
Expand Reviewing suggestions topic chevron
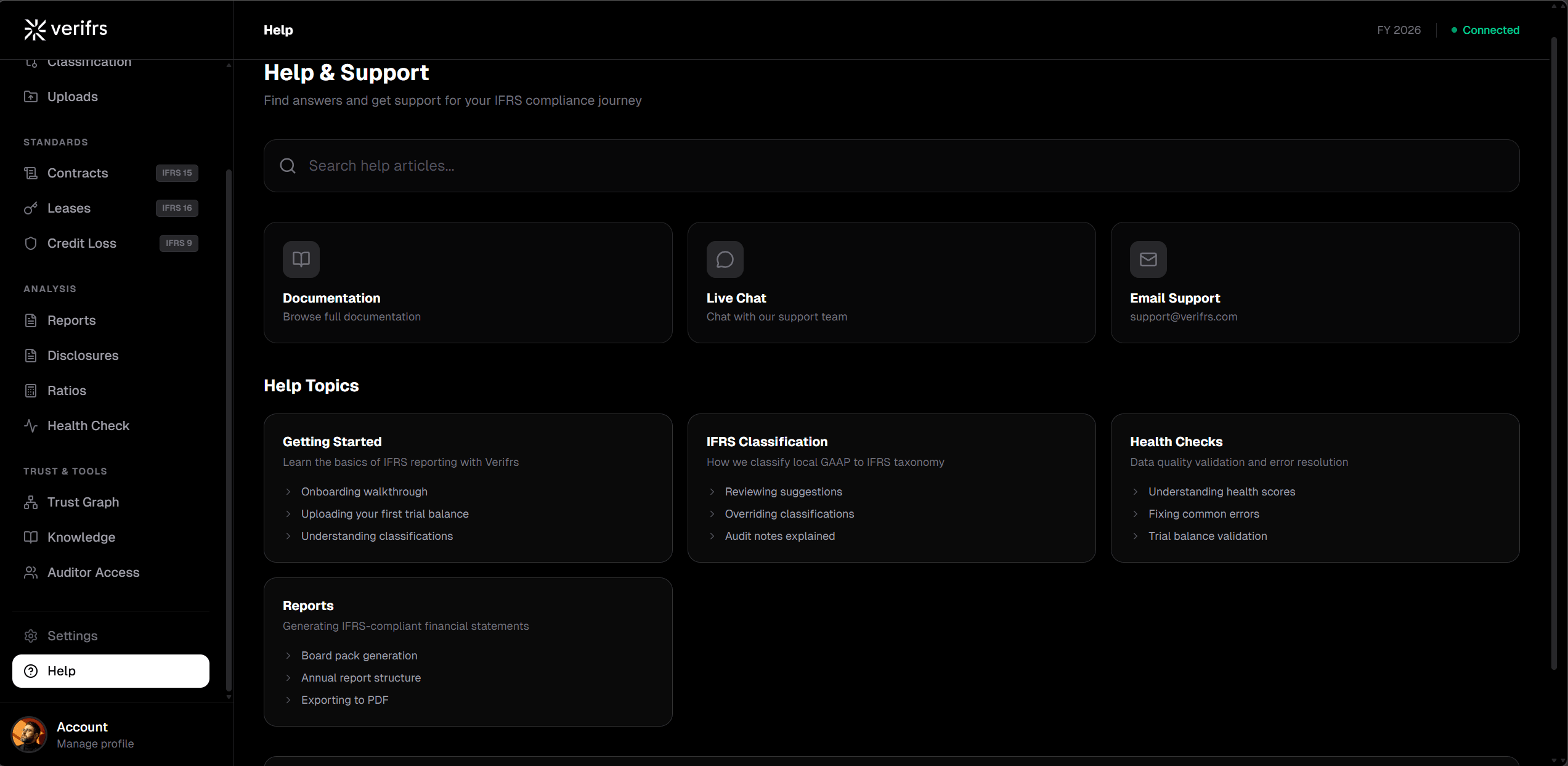click(x=712, y=492)
